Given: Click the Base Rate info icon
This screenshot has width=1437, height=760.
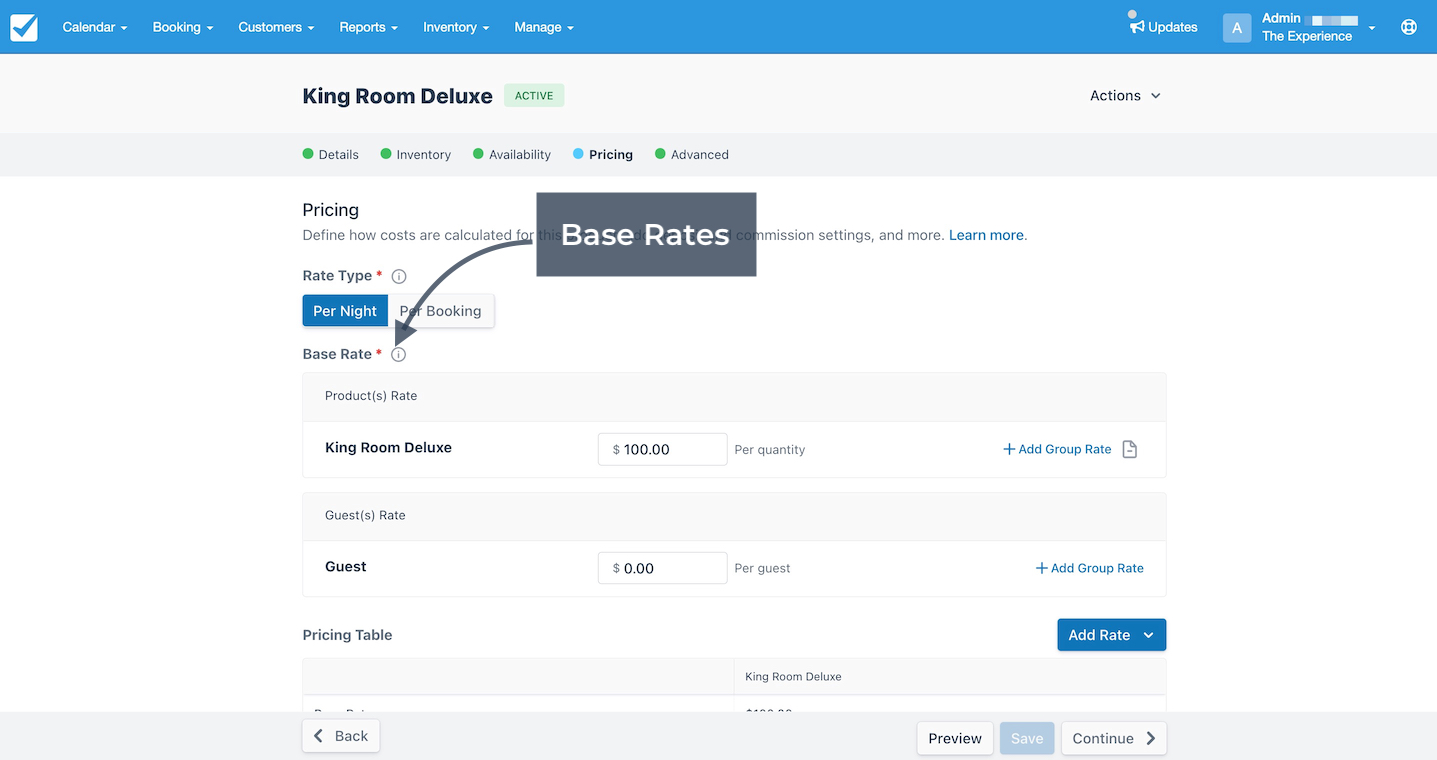Looking at the screenshot, I should point(399,354).
